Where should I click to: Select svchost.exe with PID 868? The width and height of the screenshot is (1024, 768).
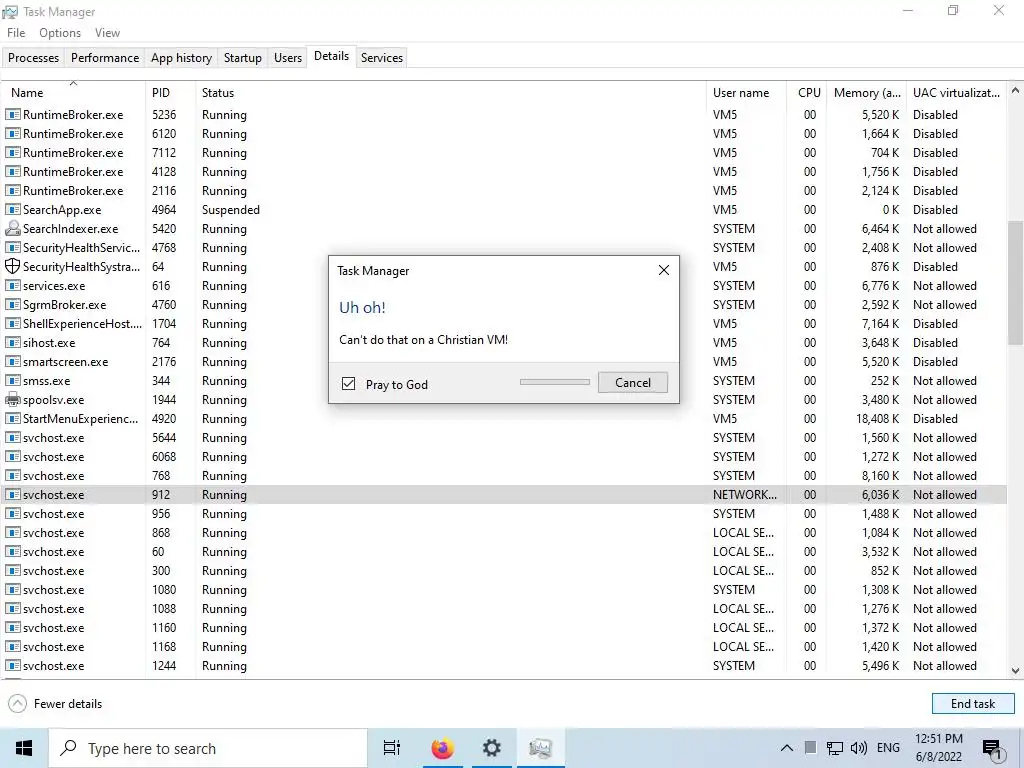[504, 533]
